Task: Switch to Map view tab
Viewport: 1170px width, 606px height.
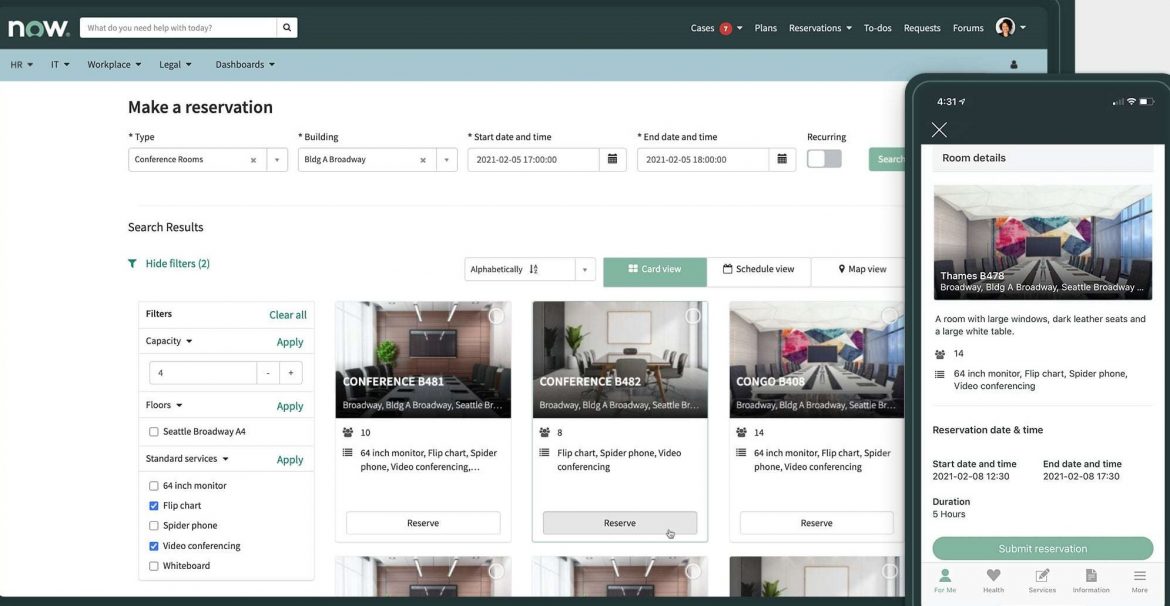Action: [861, 270]
